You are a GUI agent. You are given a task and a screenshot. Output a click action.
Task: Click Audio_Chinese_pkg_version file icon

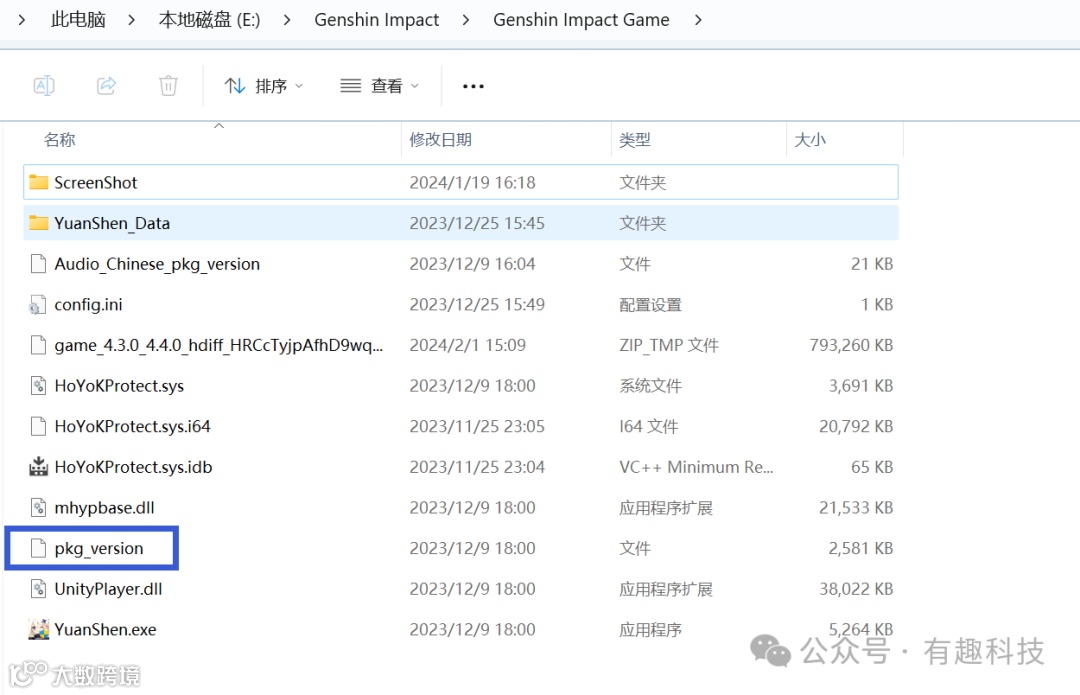point(39,264)
